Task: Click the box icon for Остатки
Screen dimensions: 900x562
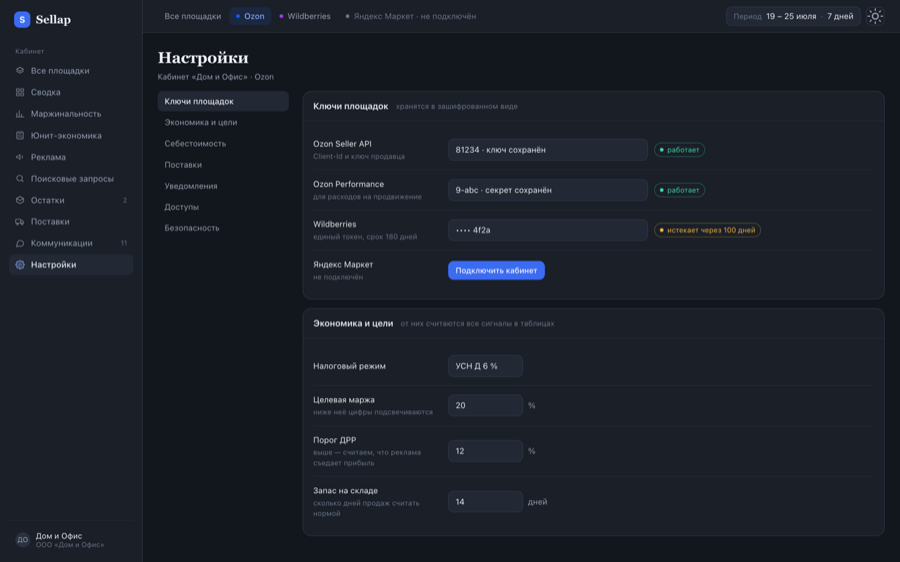Action: click(x=20, y=200)
